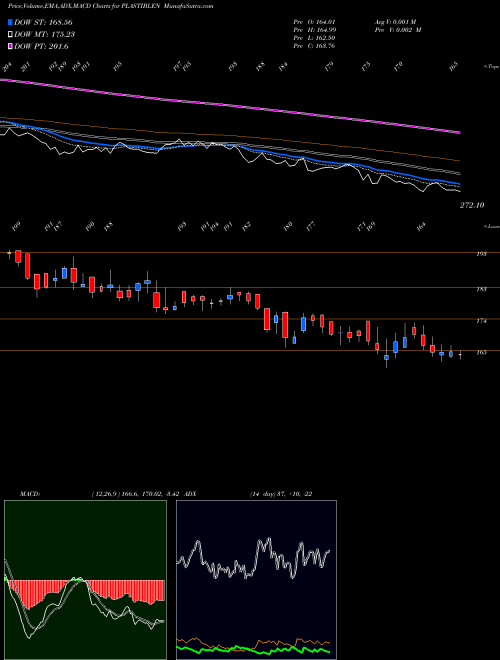Image resolution: width=500 pixels, height=660 pixels.
Task: Click the ADX '(14 day) 37, -10, -22' values
Action: point(281,494)
